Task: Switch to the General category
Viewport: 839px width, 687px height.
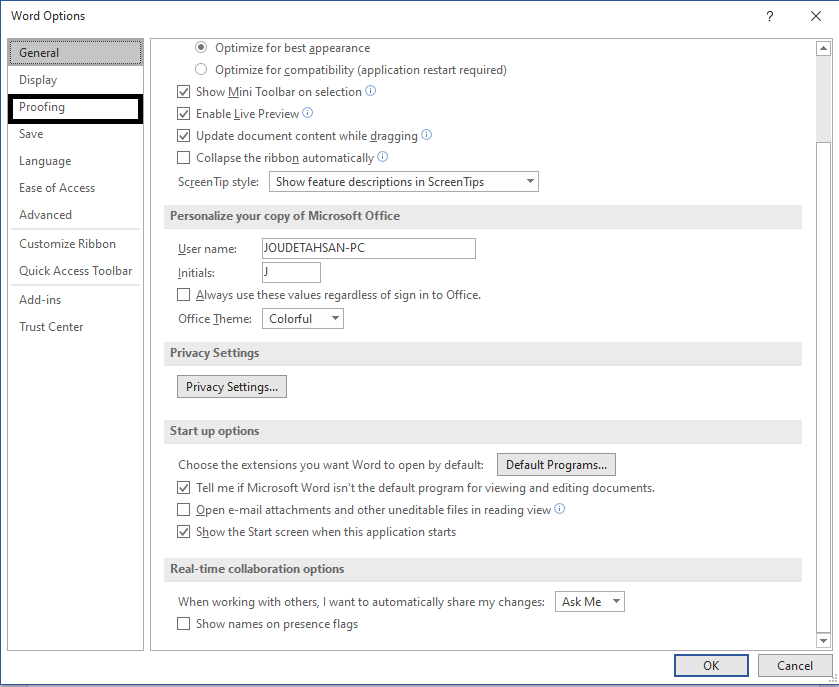Action: tap(75, 52)
